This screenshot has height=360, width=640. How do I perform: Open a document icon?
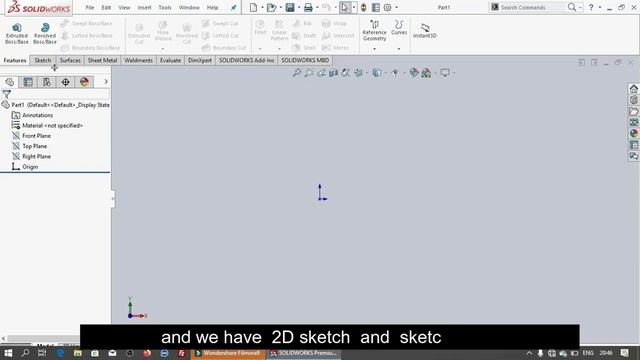[x=271, y=7]
